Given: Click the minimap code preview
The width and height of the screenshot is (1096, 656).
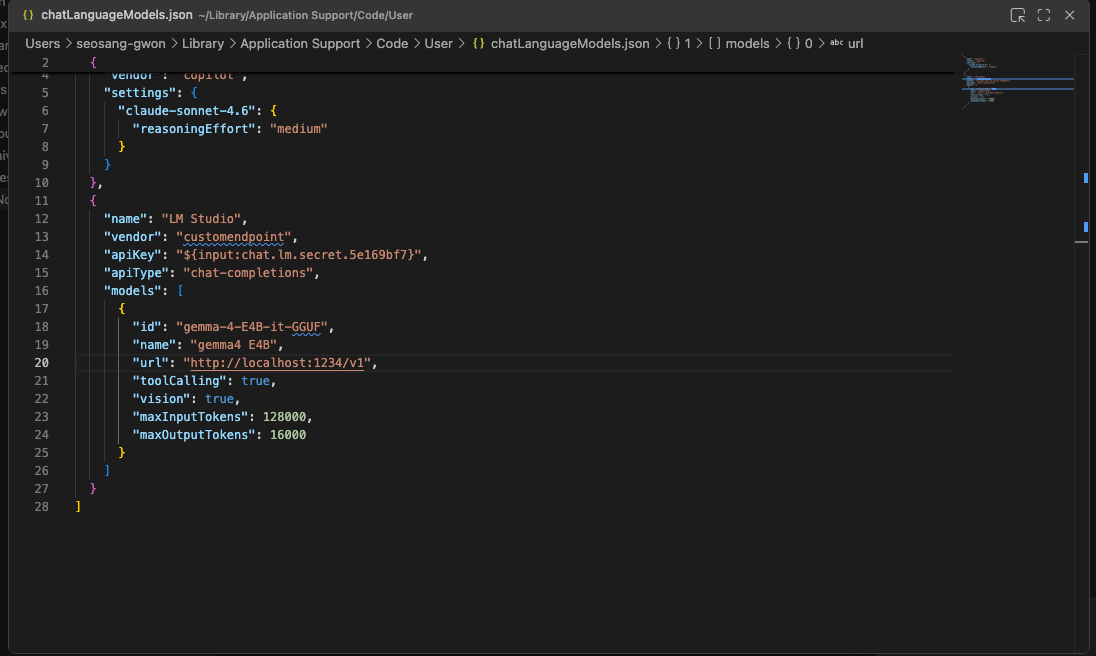Looking at the screenshot, I should tap(1017, 82).
